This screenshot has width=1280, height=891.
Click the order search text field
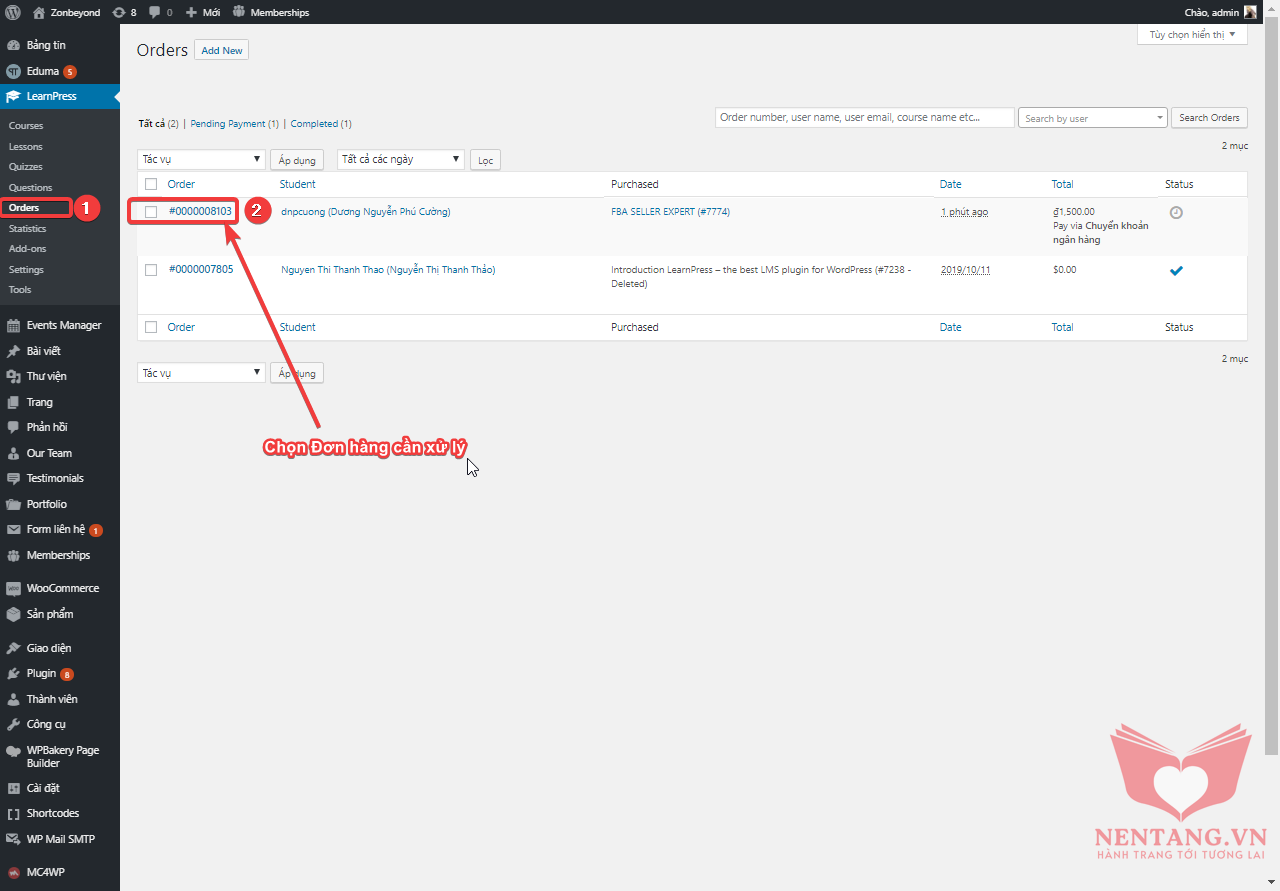[x=865, y=117]
